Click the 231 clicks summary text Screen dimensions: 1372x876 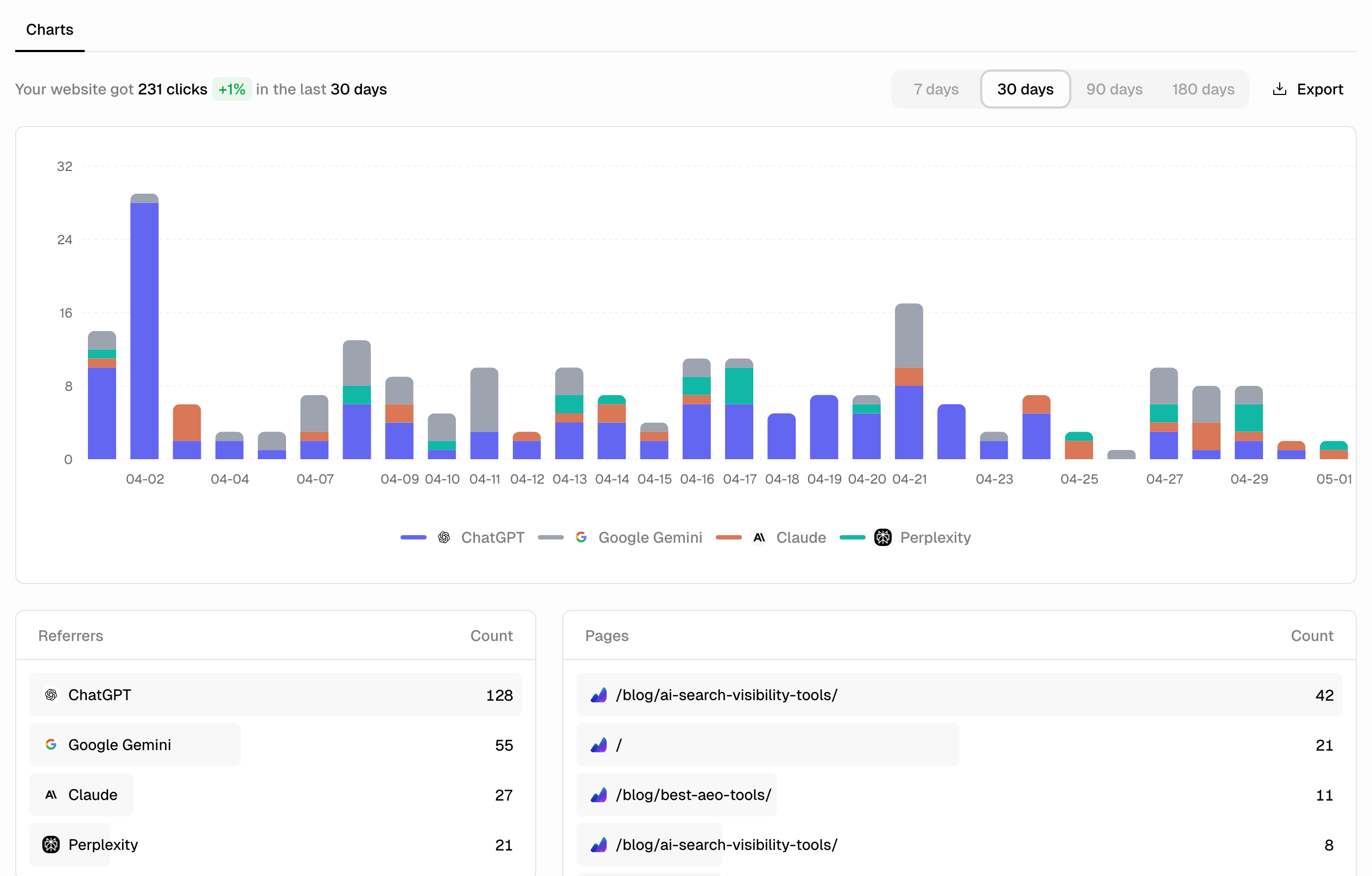pyautogui.click(x=173, y=90)
